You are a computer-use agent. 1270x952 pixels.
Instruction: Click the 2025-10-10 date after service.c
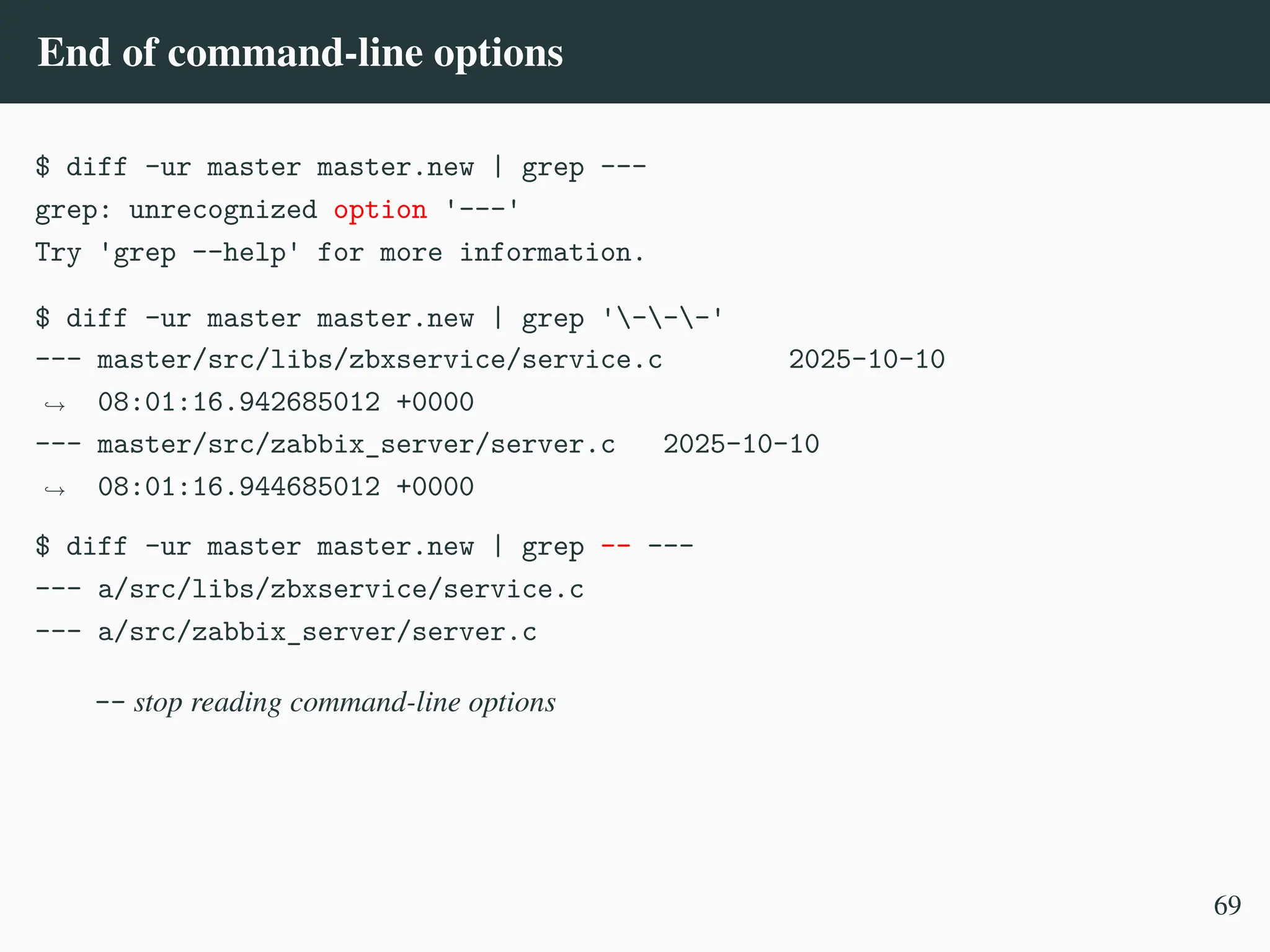866,360
